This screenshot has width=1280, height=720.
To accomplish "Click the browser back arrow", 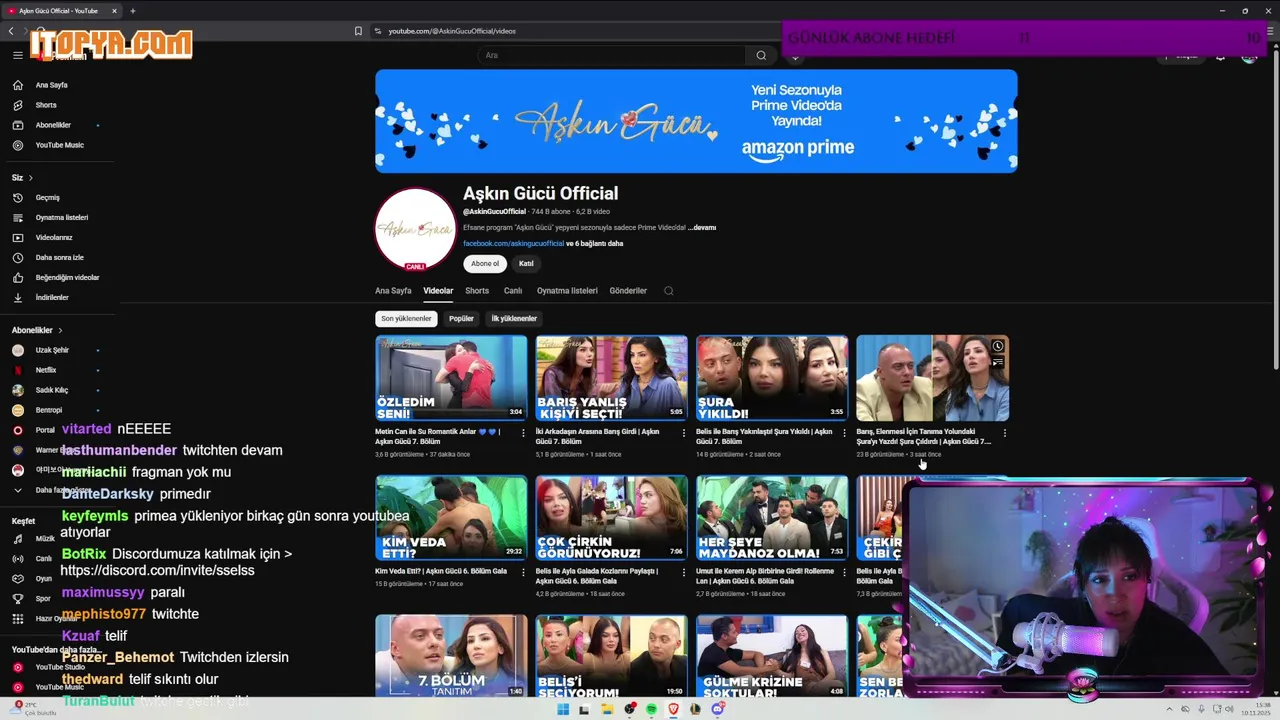I will click(x=11, y=31).
